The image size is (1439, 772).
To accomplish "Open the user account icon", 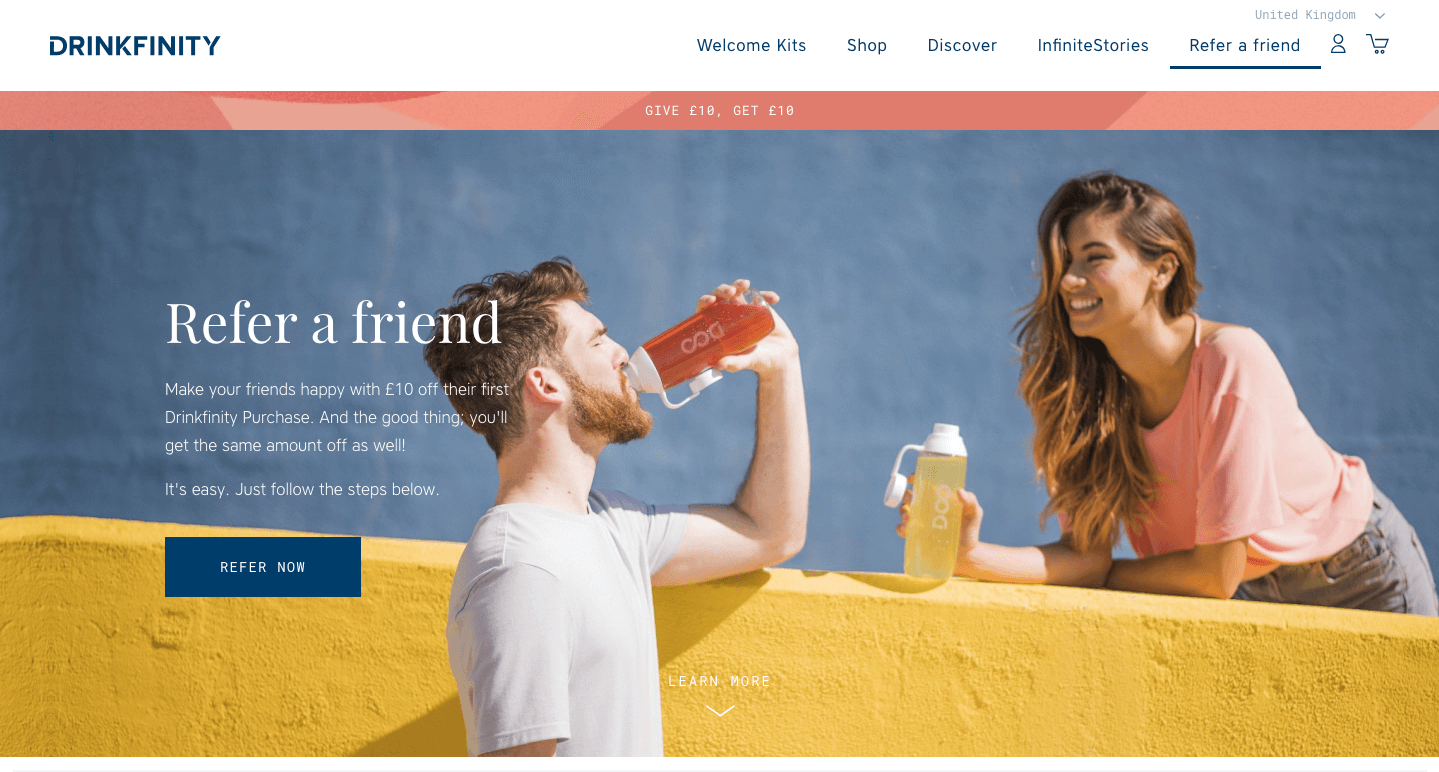I will pos(1338,44).
